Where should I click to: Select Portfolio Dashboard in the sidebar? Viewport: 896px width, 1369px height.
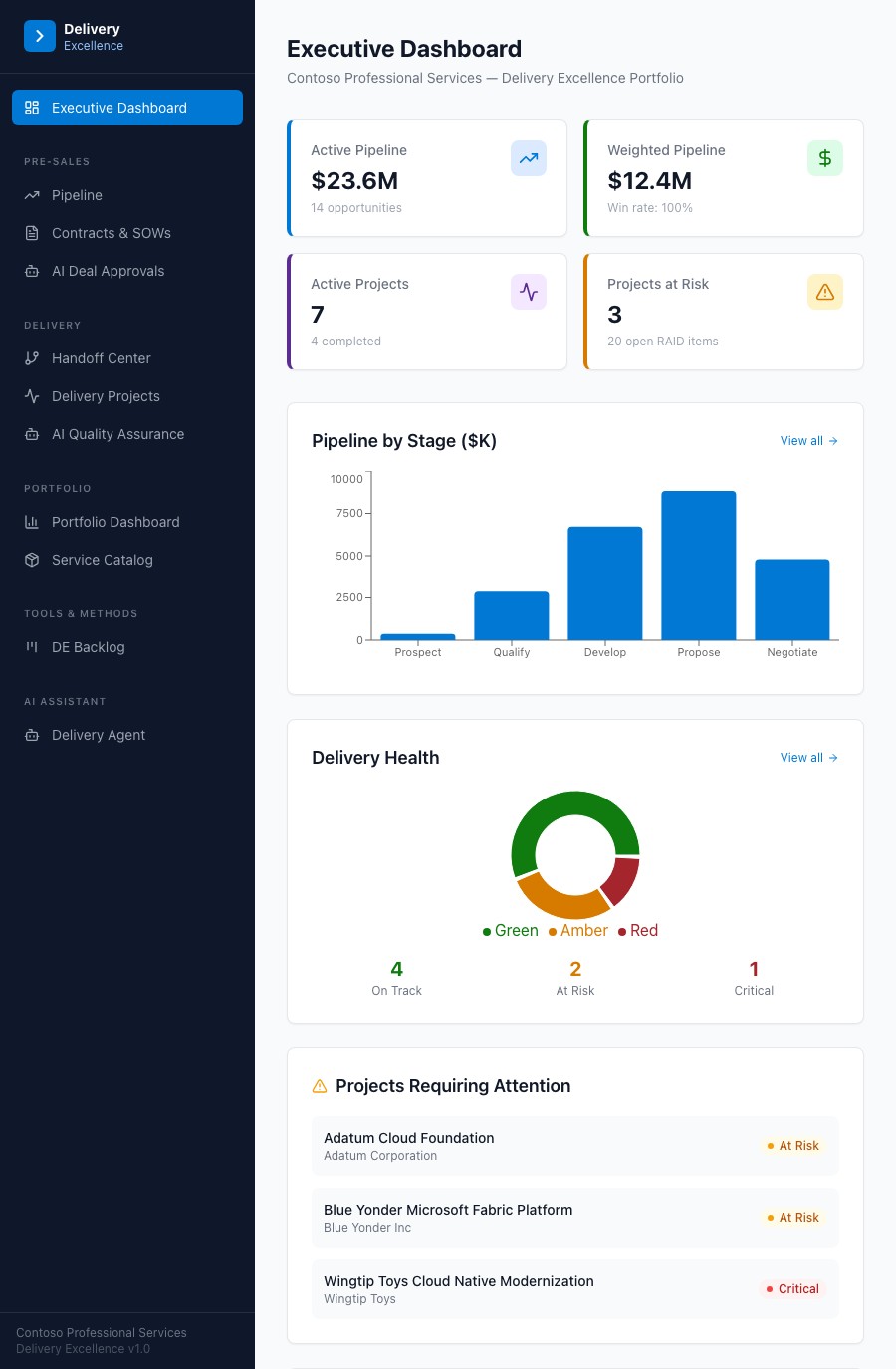[127, 522]
